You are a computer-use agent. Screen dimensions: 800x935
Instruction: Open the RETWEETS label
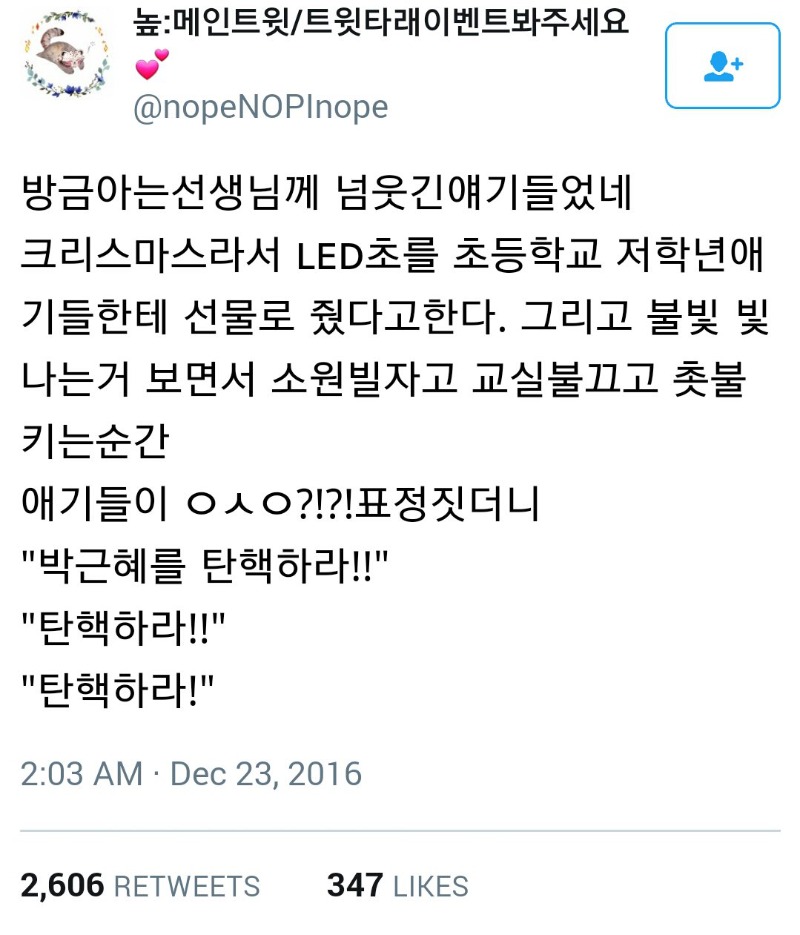coord(187,886)
